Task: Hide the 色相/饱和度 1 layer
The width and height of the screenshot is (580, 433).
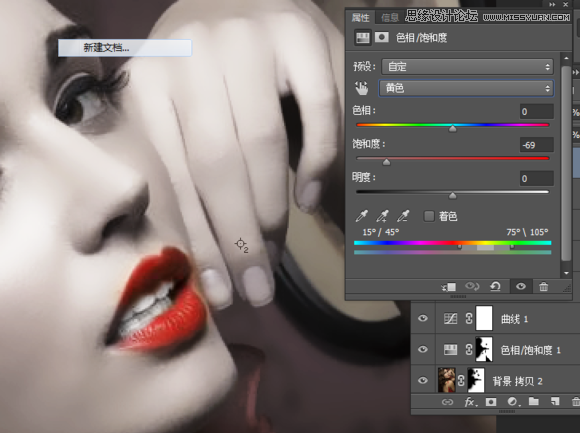Action: pos(423,349)
